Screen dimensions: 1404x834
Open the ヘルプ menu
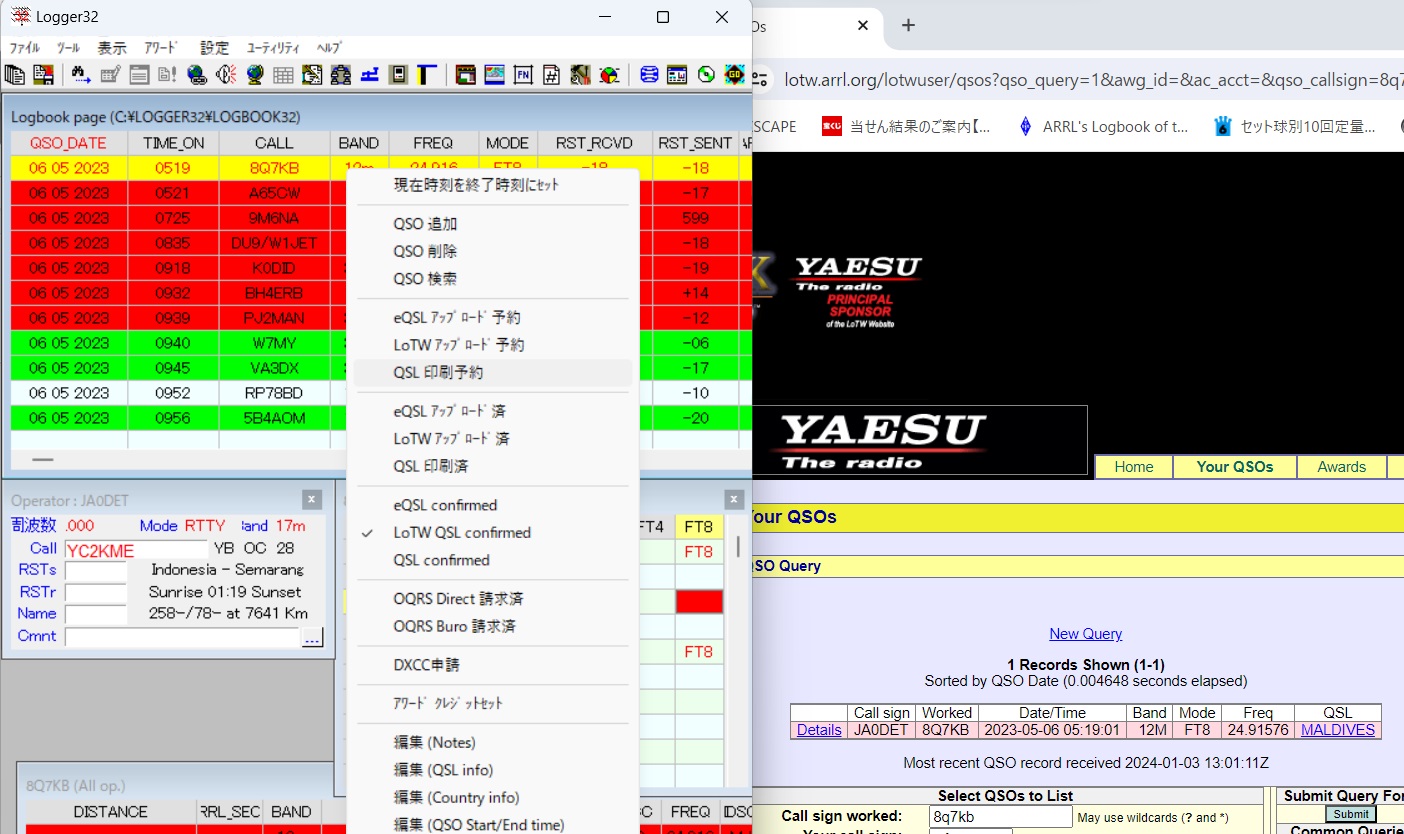pyautogui.click(x=329, y=47)
